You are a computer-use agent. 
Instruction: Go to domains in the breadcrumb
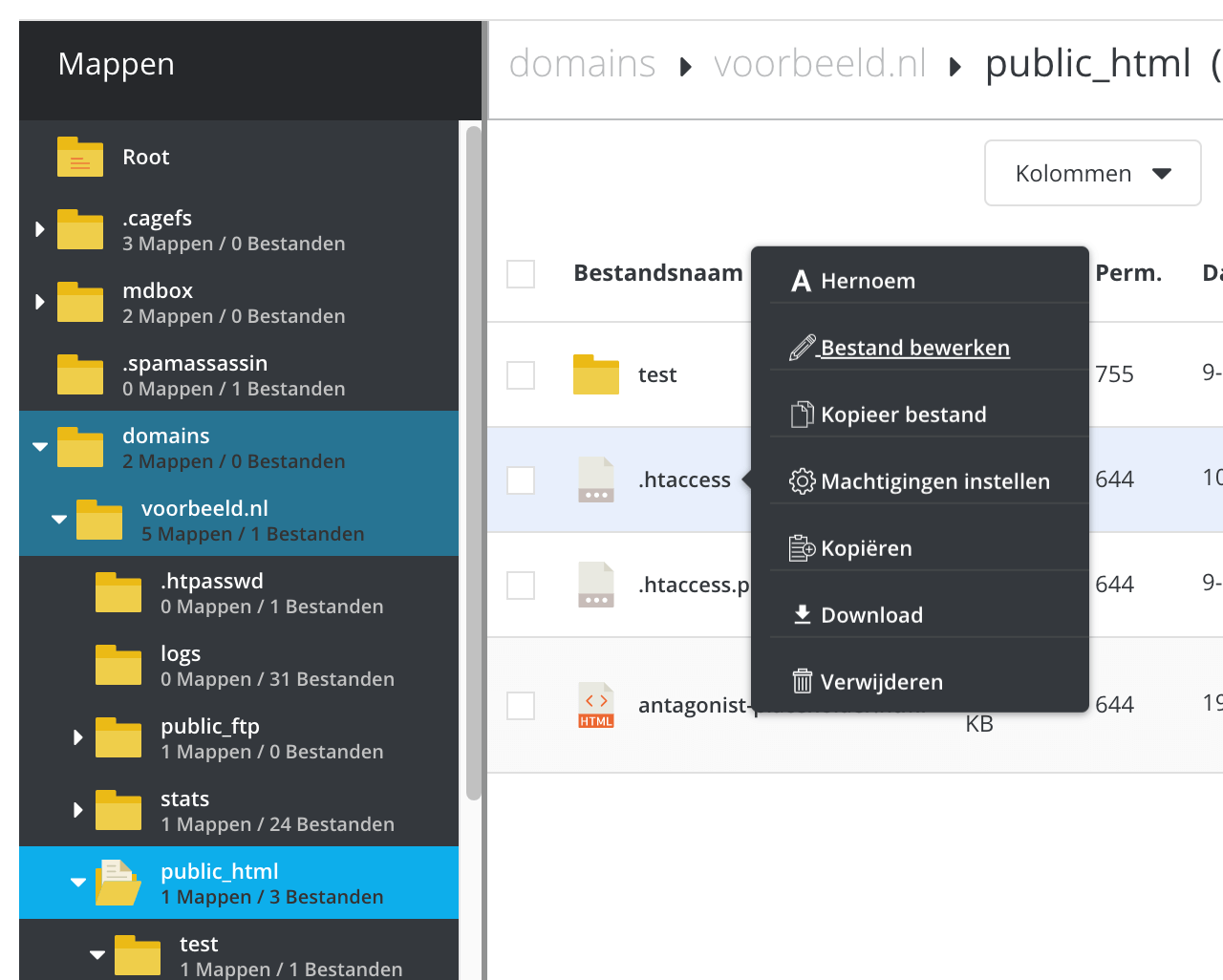tap(582, 64)
